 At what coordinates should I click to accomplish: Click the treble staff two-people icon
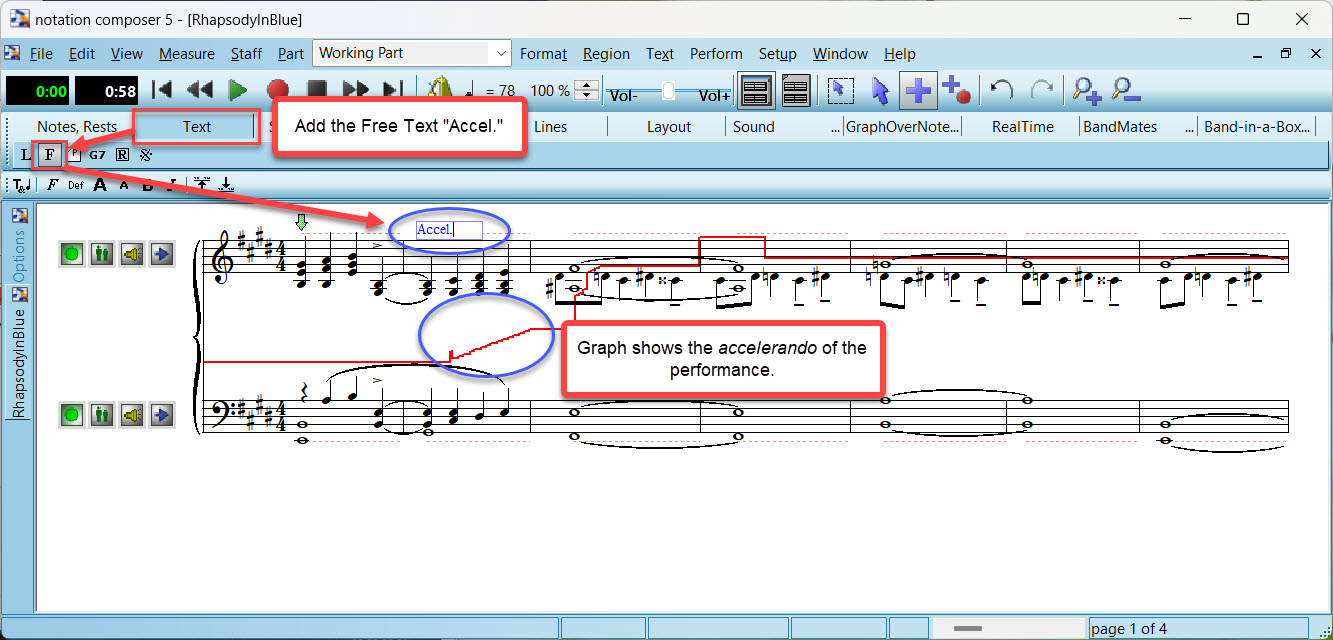coord(101,254)
